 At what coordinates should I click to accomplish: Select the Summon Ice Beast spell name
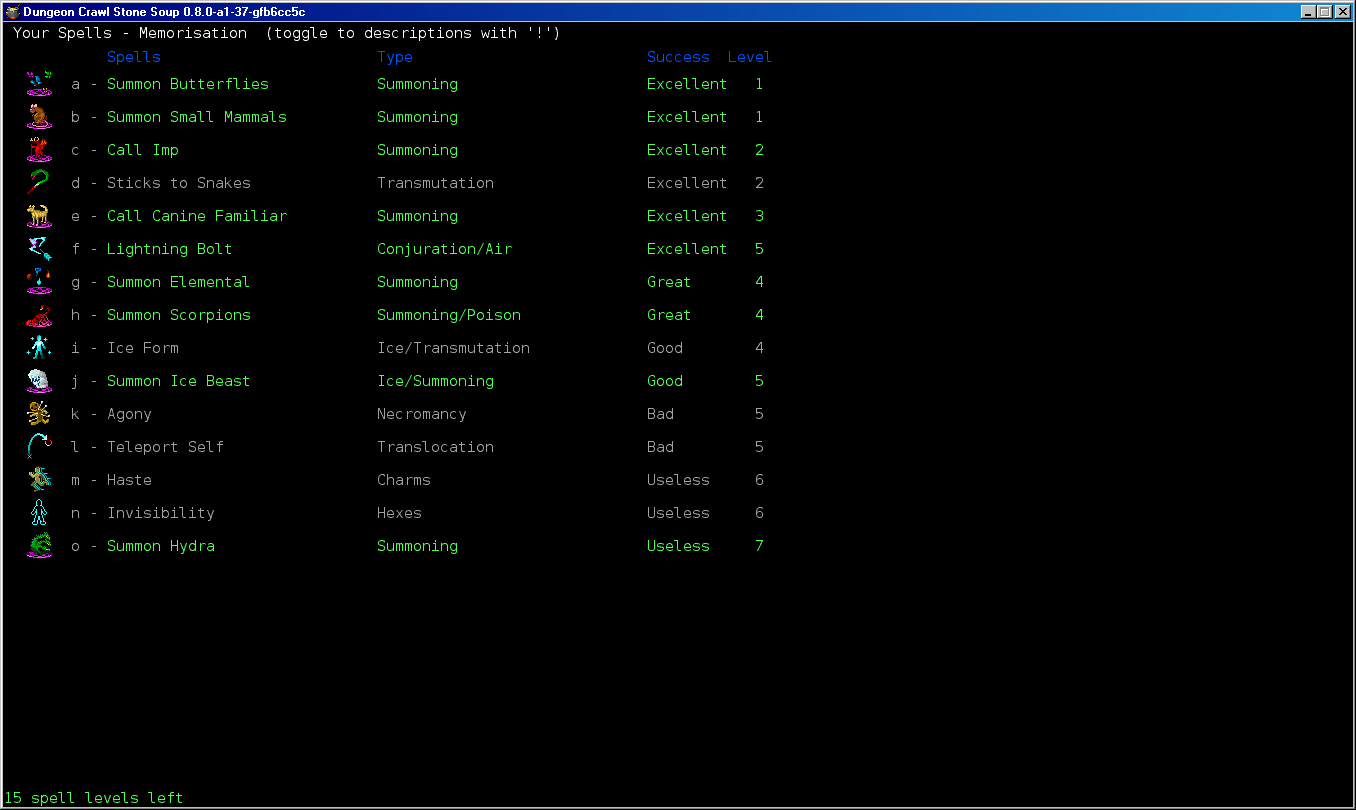(x=179, y=381)
